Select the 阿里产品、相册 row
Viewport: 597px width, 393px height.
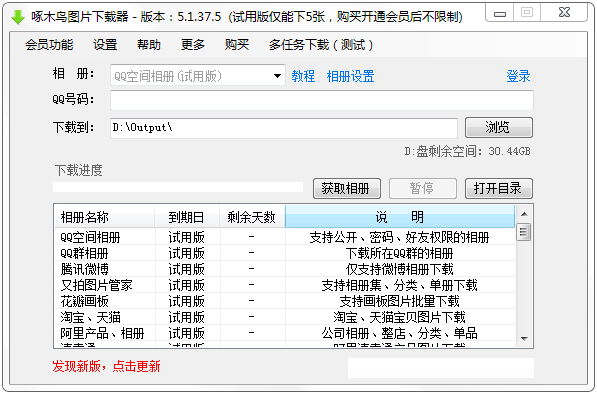tap(285, 334)
